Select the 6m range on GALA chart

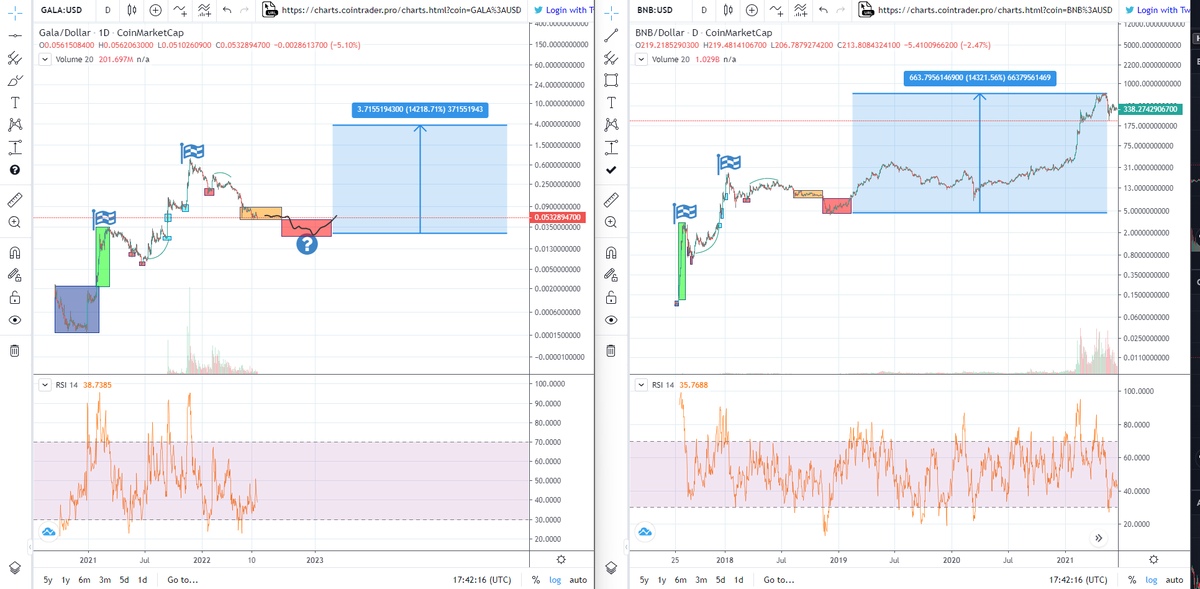click(85, 580)
